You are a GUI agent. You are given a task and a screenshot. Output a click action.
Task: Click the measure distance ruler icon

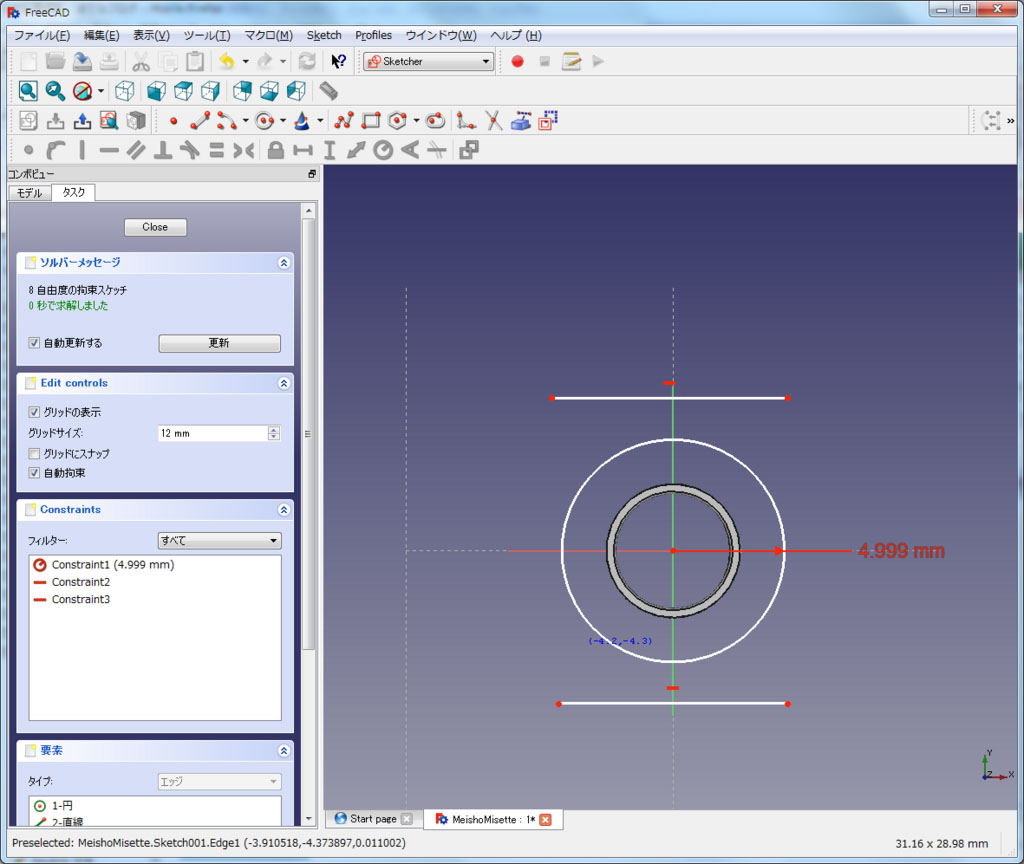point(328,91)
